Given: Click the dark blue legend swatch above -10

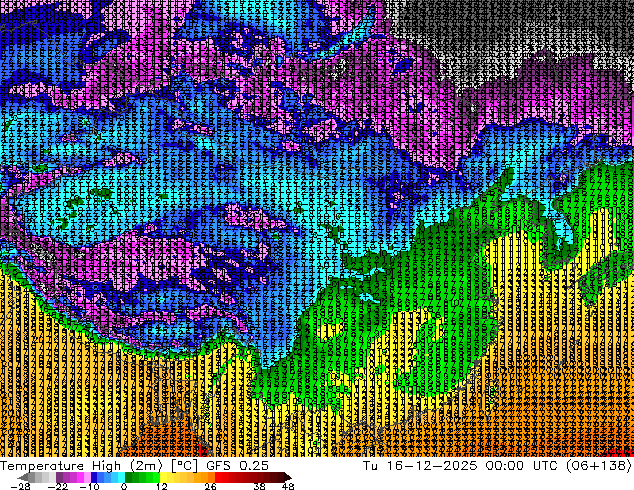Looking at the screenshot, I should click(94, 477).
